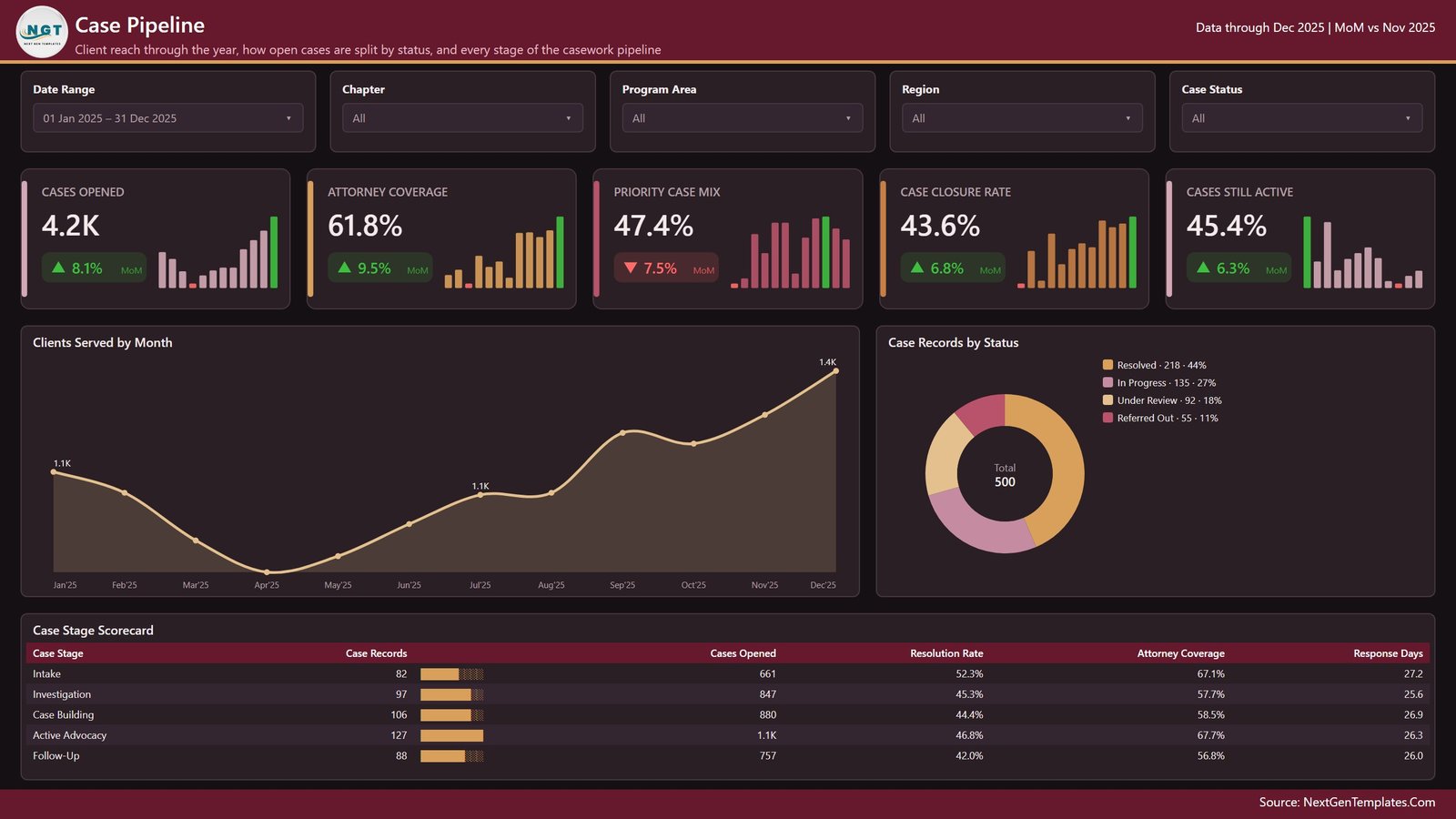Open the Region filter dropdown

pyautogui.click(x=1022, y=118)
